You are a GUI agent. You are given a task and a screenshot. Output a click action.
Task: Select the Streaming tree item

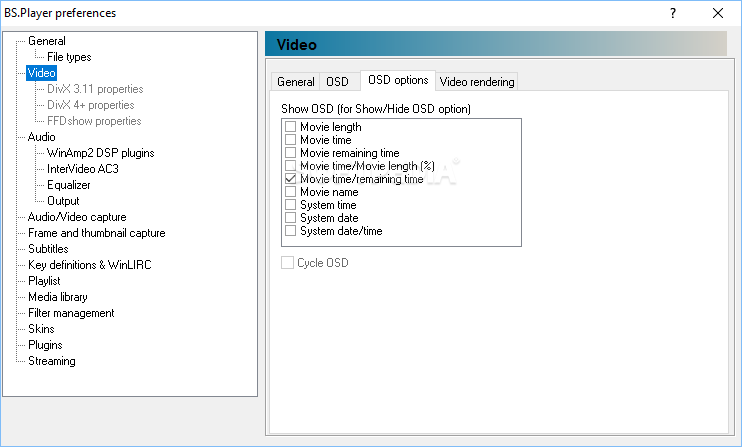52,361
